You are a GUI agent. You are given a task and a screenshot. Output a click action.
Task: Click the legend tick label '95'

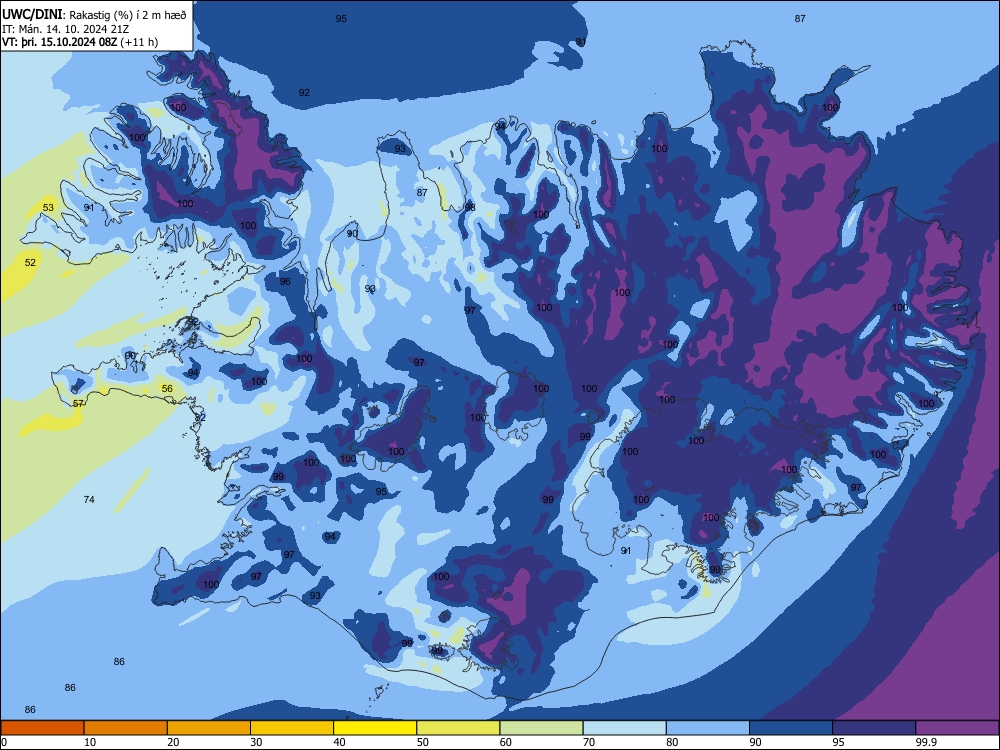point(838,742)
